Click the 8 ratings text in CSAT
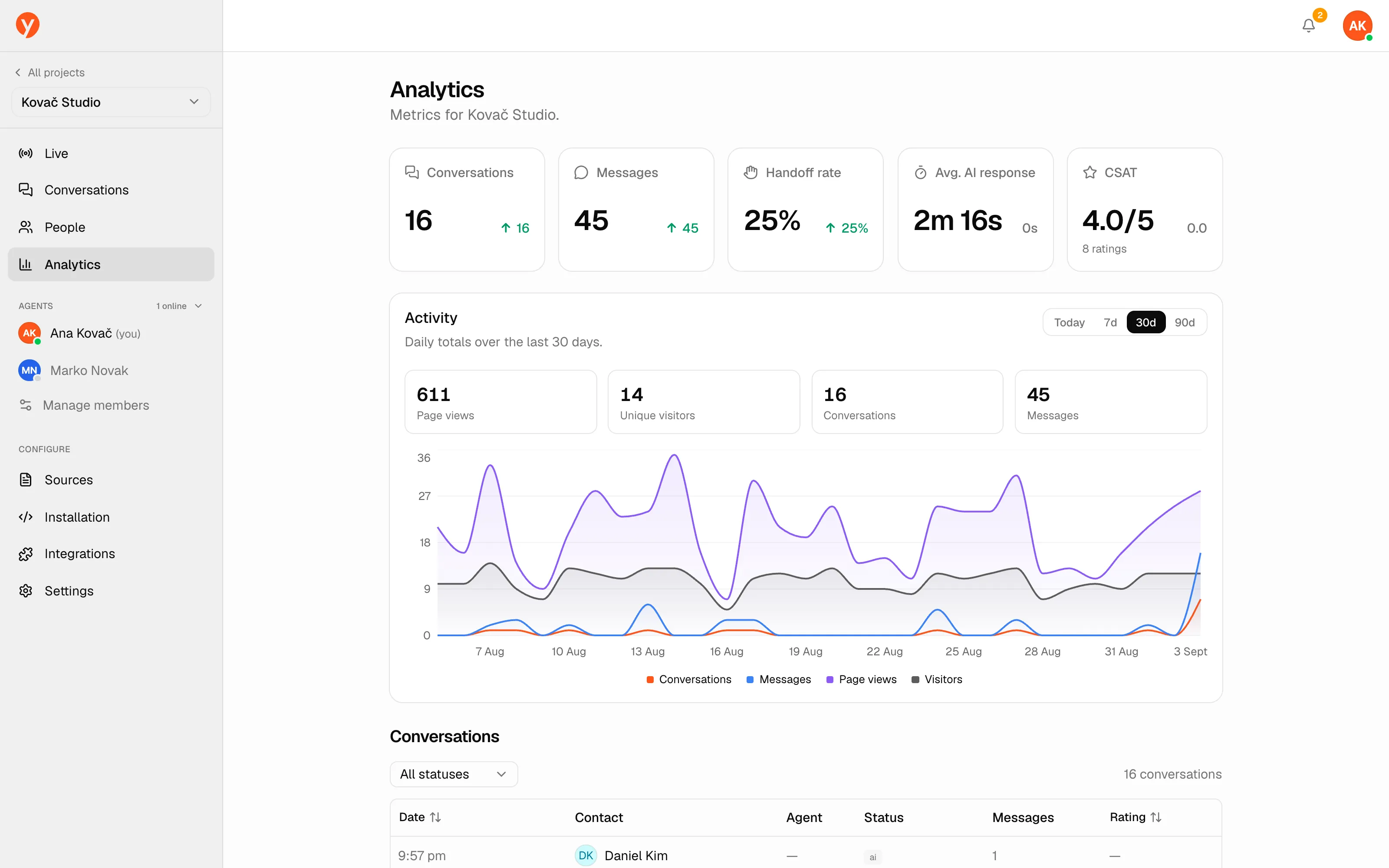Viewport: 1389px width, 868px height. pos(1104,249)
